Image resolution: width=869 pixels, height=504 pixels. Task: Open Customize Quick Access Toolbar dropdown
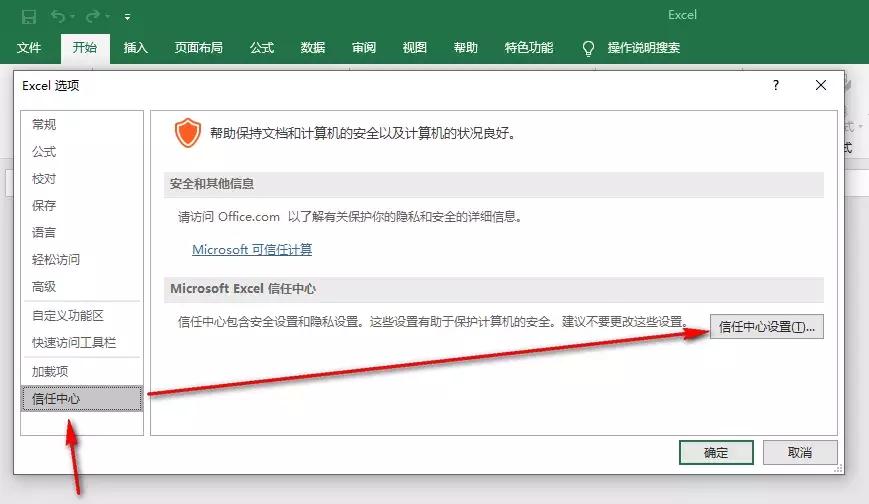pyautogui.click(x=127, y=17)
